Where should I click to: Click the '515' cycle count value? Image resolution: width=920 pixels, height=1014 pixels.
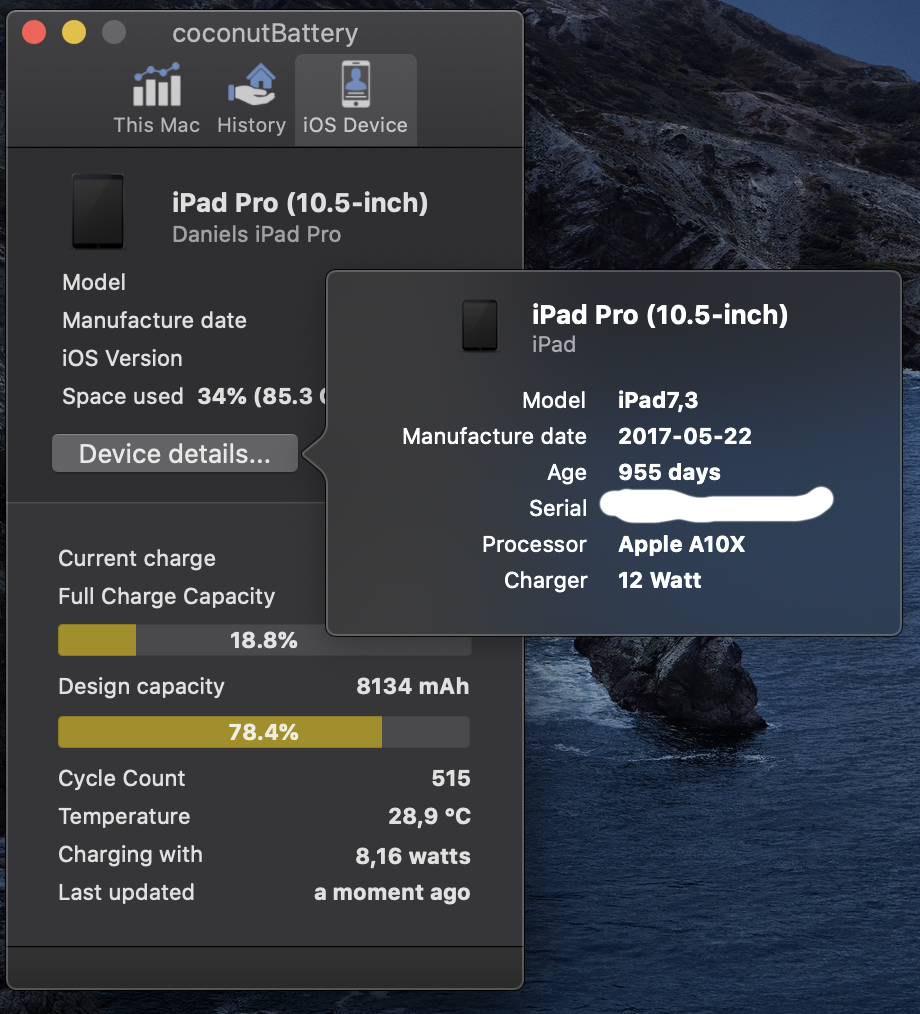tap(451, 778)
